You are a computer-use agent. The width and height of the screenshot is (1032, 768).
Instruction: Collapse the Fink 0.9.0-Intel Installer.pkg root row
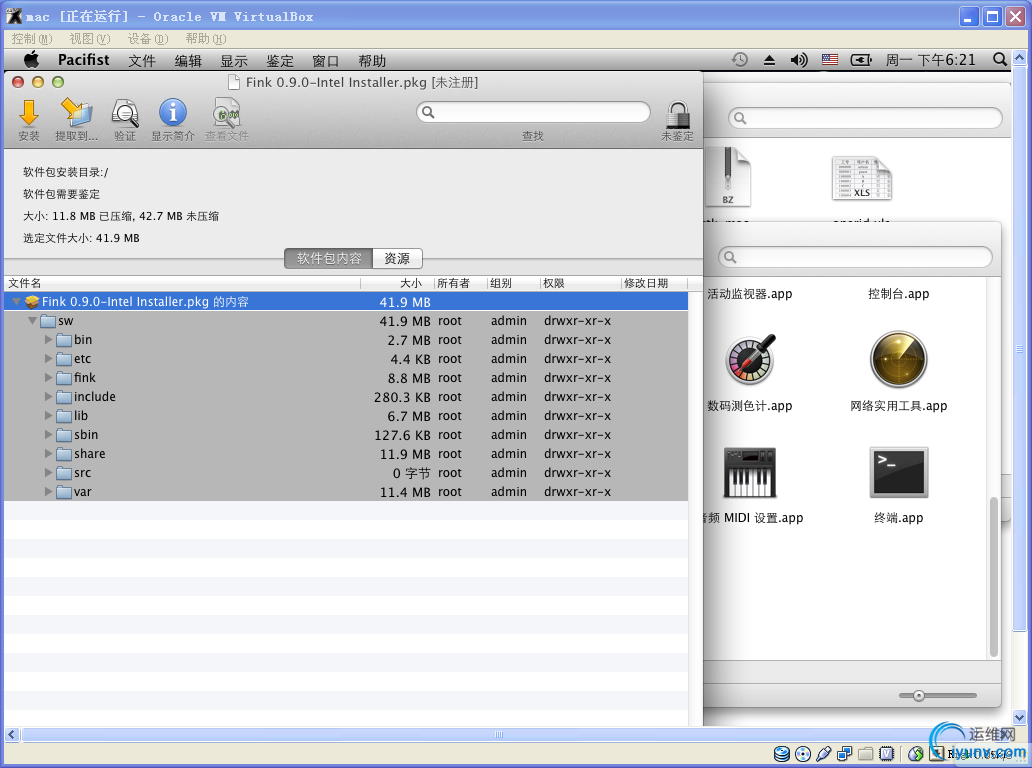[x=17, y=302]
